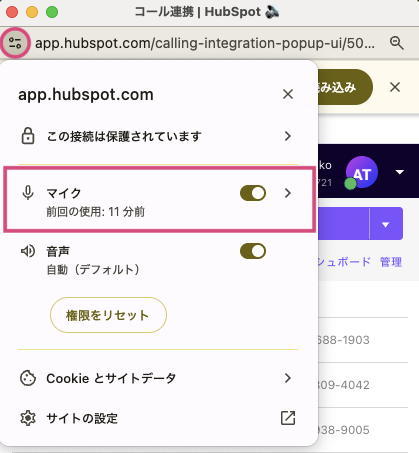Click the zoom magnifier icon in address bar

tap(396, 43)
